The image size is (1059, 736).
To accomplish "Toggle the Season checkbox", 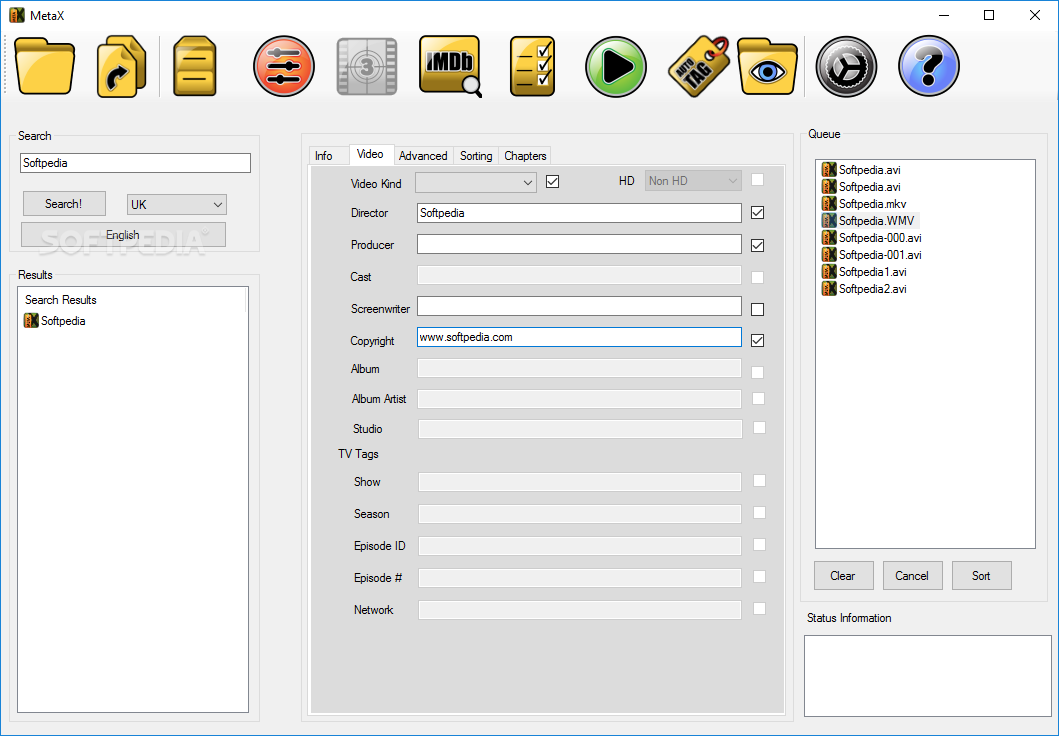I will tap(759, 512).
